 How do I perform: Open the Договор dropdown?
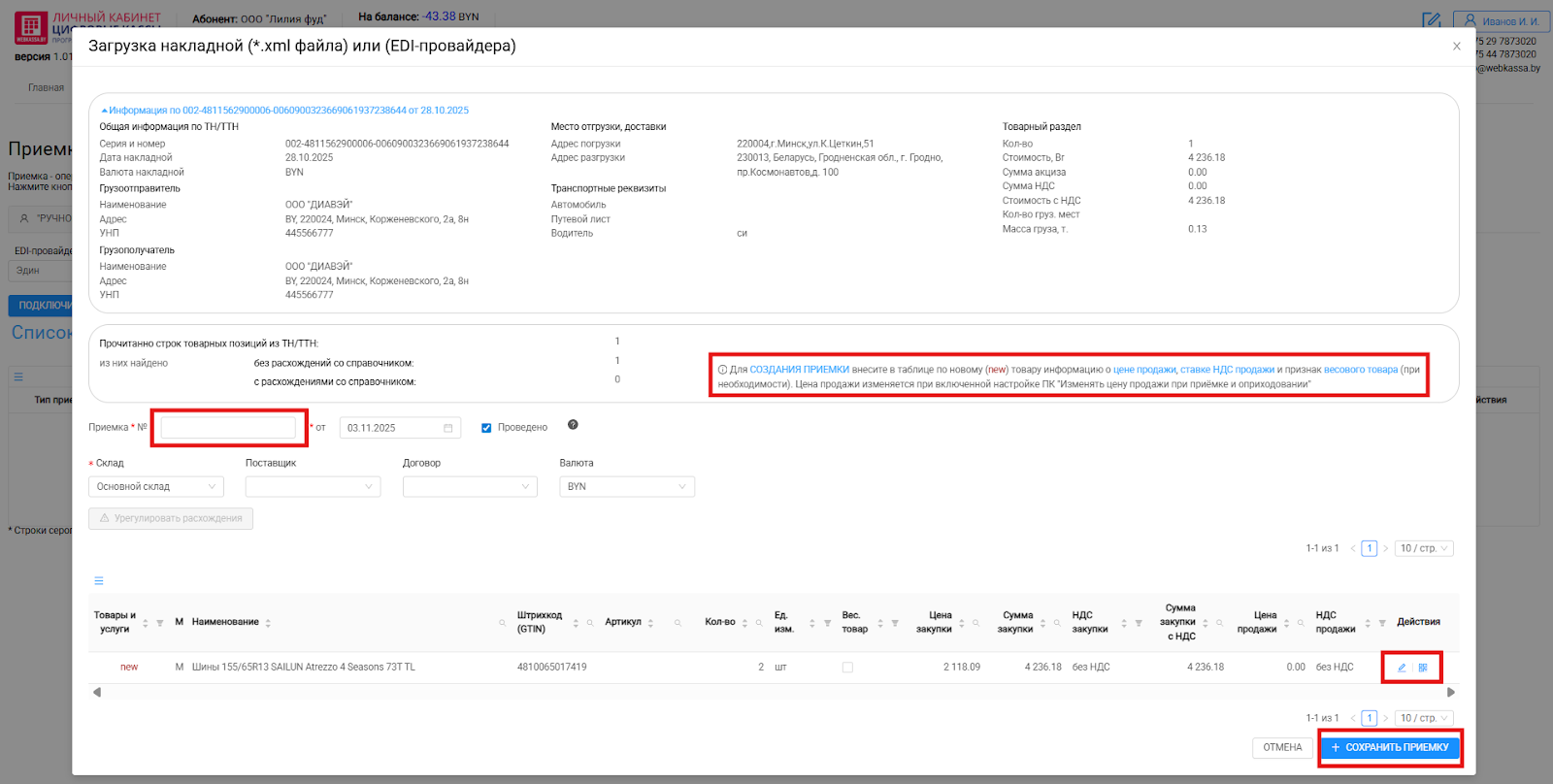click(470, 487)
